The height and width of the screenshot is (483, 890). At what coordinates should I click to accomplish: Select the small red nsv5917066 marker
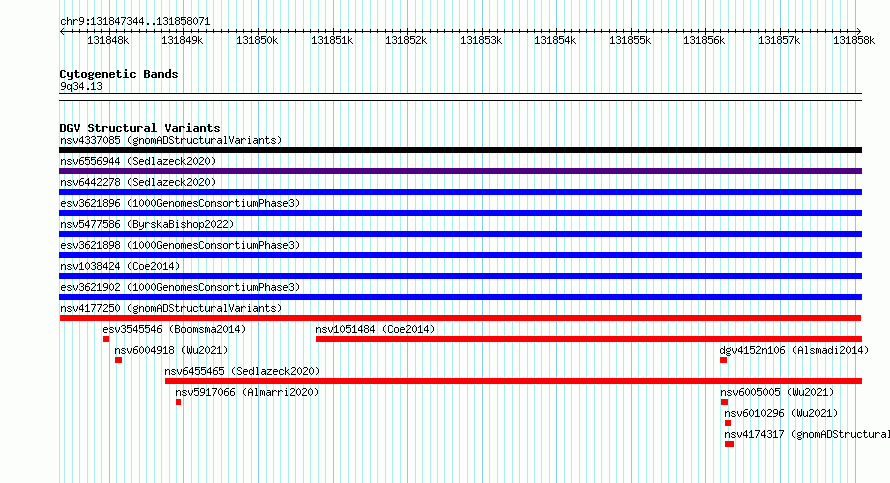click(x=179, y=402)
